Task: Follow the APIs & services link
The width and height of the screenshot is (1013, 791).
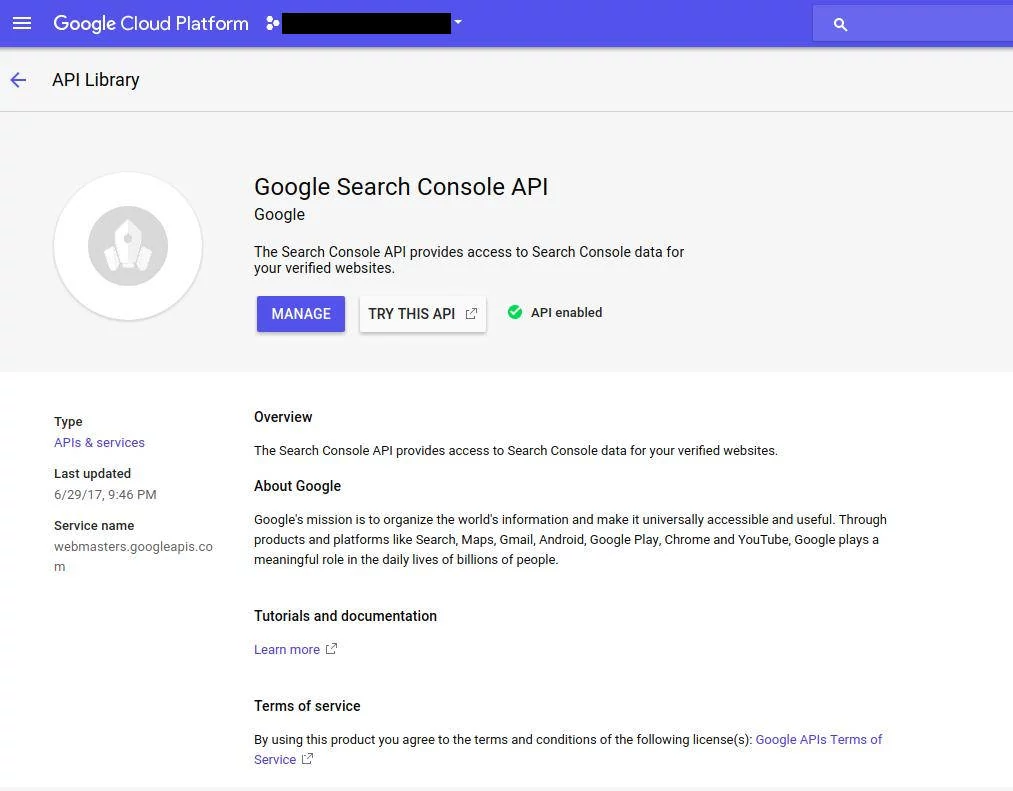Action: pyautogui.click(x=99, y=442)
